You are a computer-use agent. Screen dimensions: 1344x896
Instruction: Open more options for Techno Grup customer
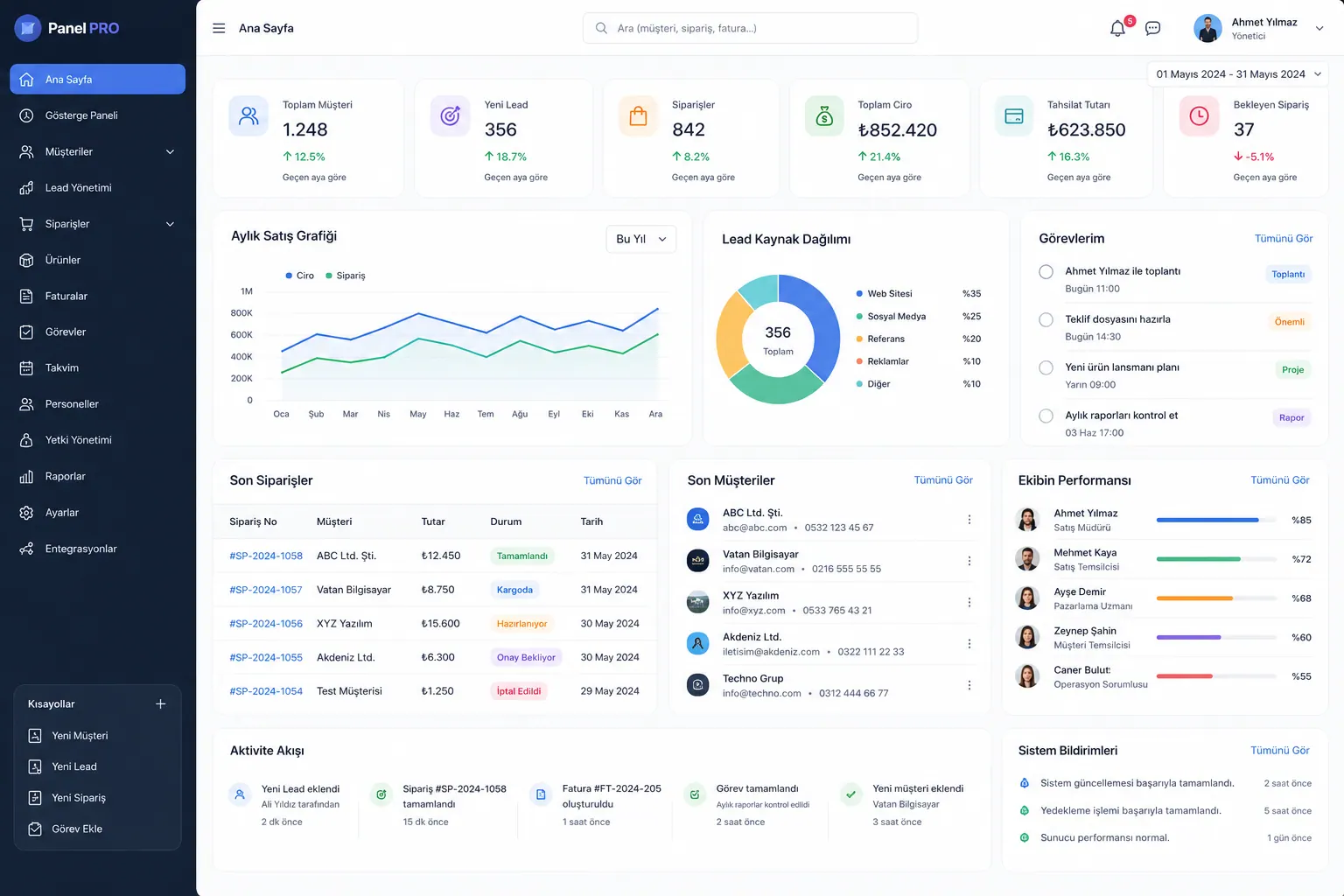969,685
